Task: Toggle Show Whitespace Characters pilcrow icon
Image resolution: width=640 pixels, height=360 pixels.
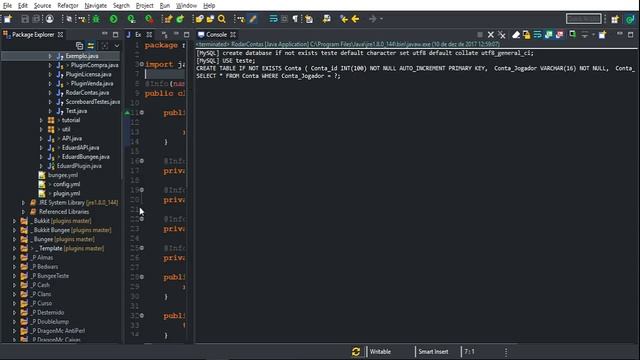Action: pos(295,19)
